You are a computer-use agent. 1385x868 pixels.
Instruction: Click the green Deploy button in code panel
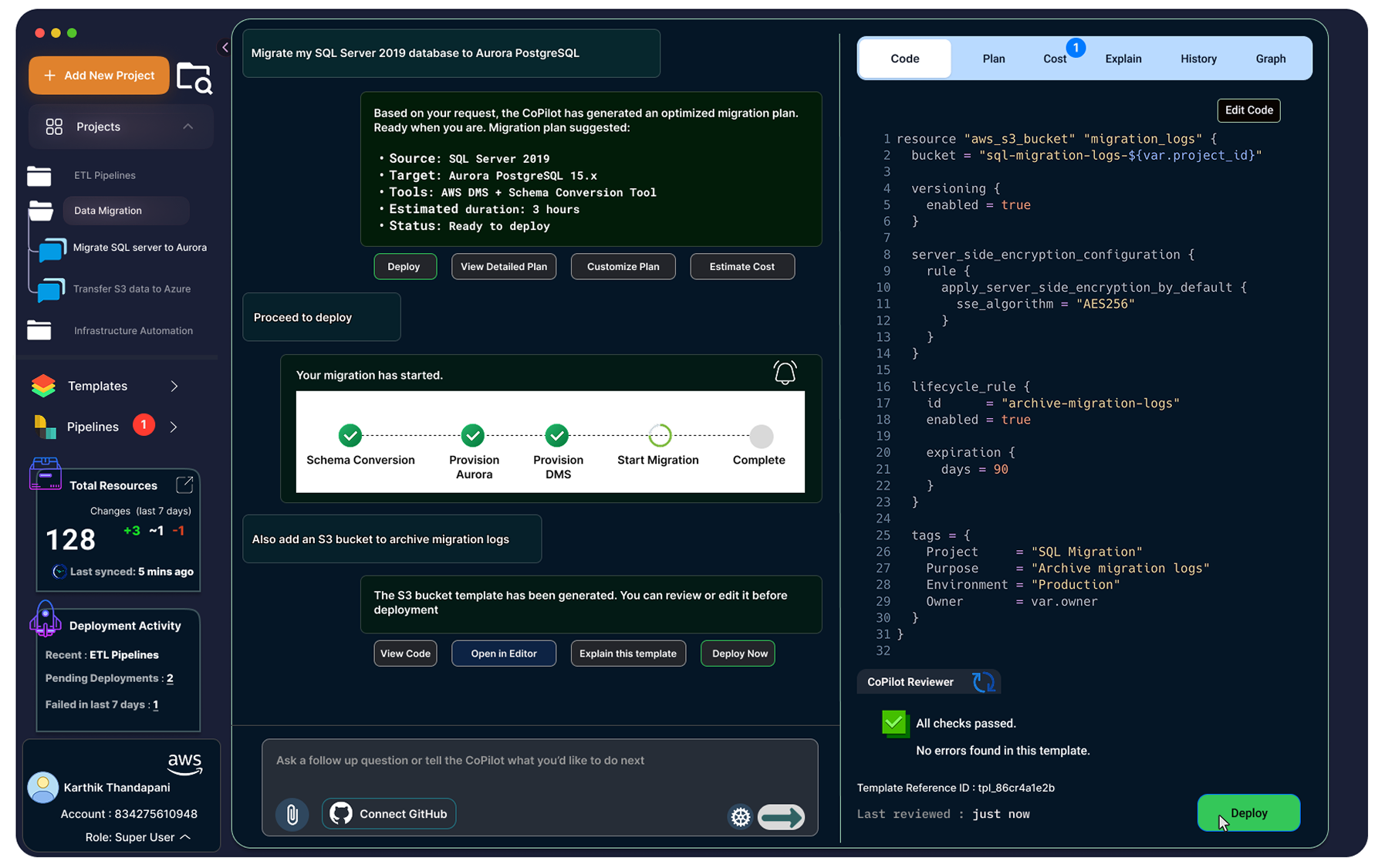coord(1248,813)
